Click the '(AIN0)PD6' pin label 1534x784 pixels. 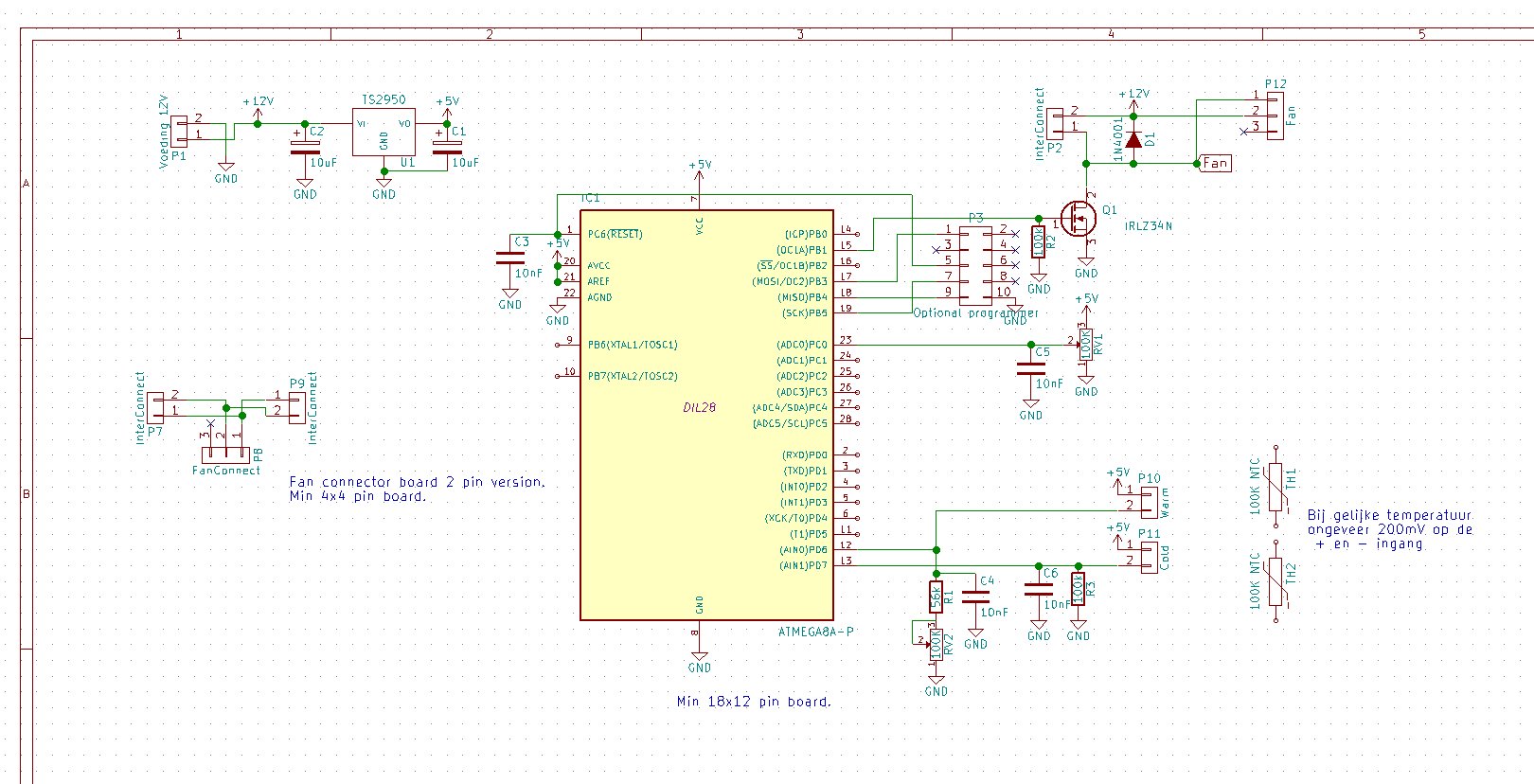coord(803,550)
